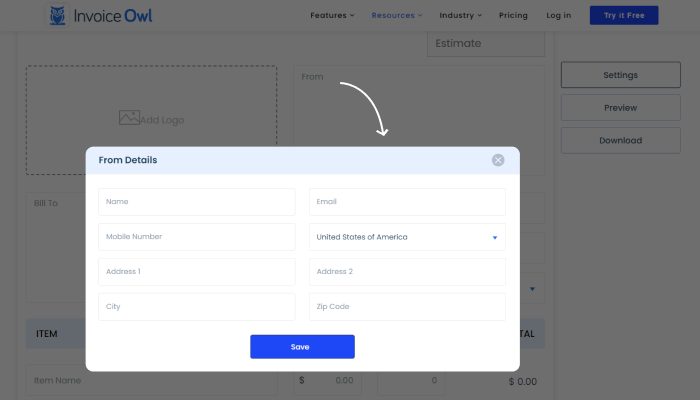Screen dimensions: 700x400
Task: Click the Address 1 field
Action: 197,272
